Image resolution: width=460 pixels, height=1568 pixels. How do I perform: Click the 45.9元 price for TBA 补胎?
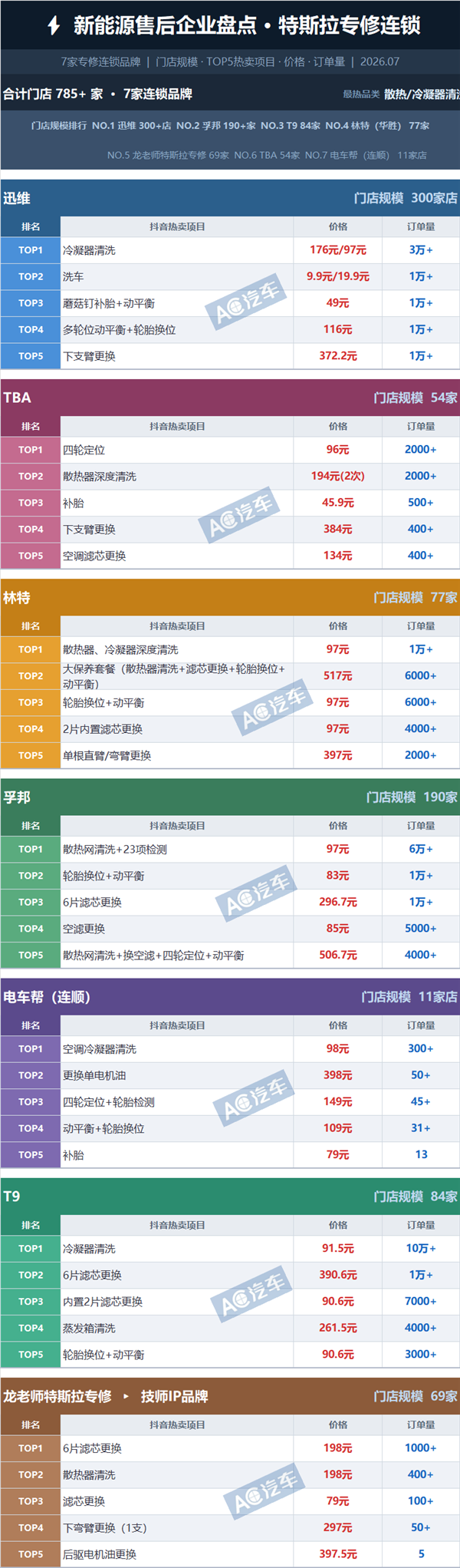(338, 503)
